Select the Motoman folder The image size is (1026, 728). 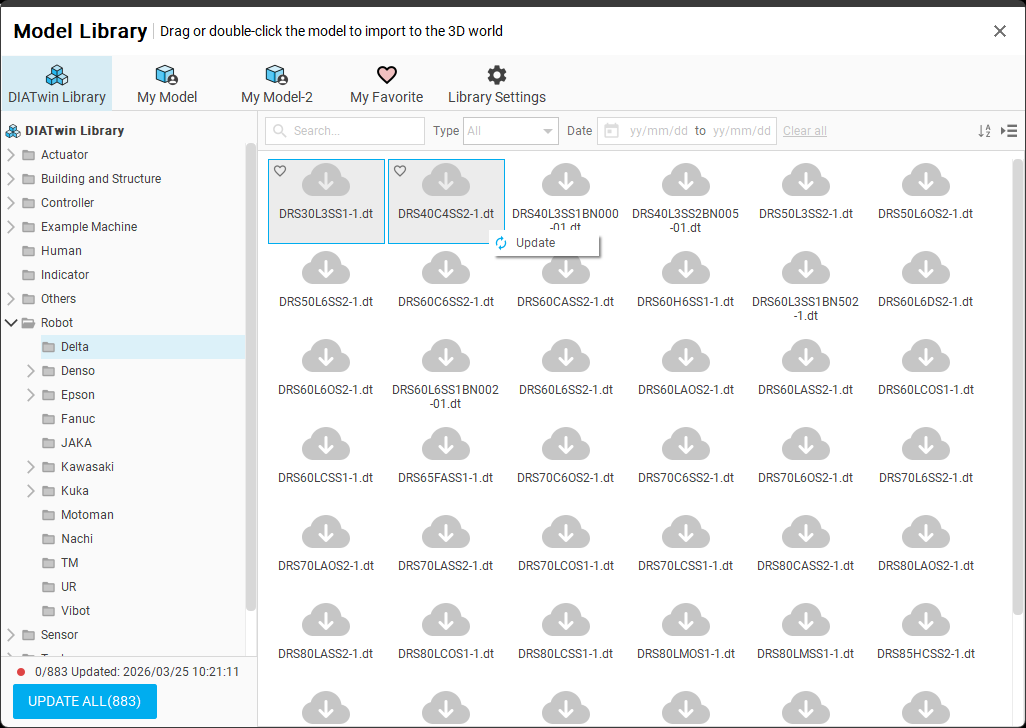pyautogui.click(x=87, y=515)
